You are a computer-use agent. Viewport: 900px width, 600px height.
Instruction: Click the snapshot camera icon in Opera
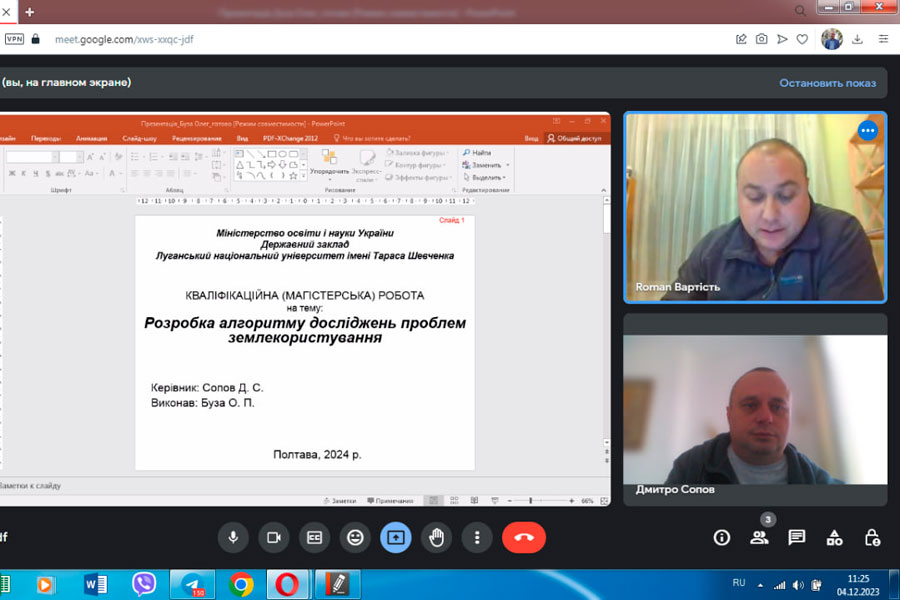tap(762, 39)
